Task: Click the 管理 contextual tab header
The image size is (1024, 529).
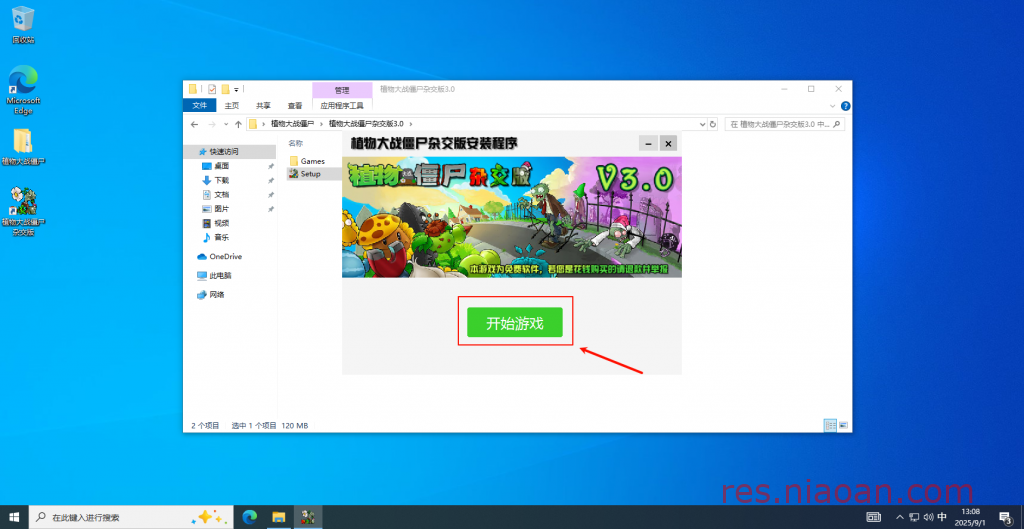Action: click(x=342, y=89)
